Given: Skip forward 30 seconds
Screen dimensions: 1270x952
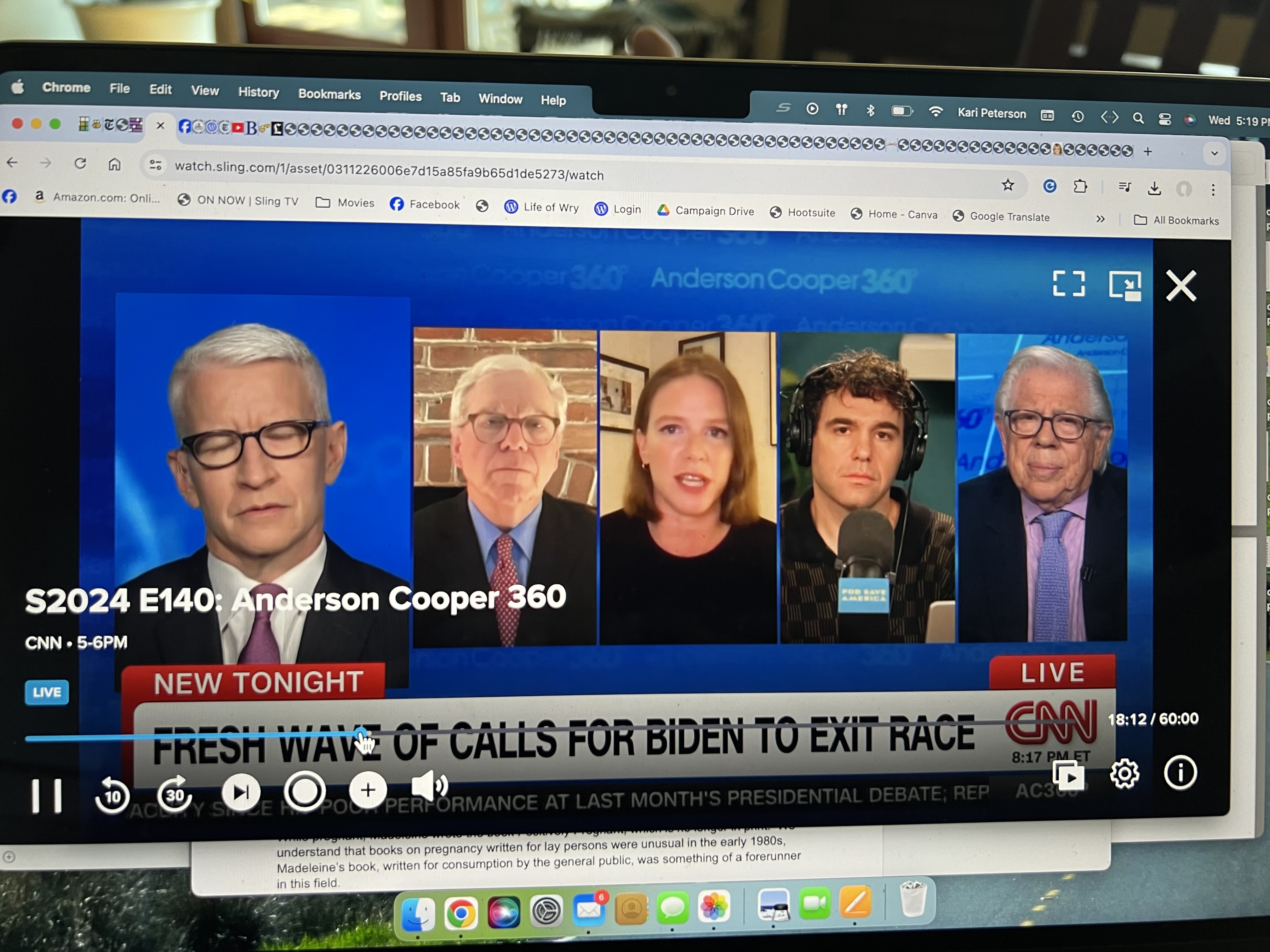Looking at the screenshot, I should 174,794.
